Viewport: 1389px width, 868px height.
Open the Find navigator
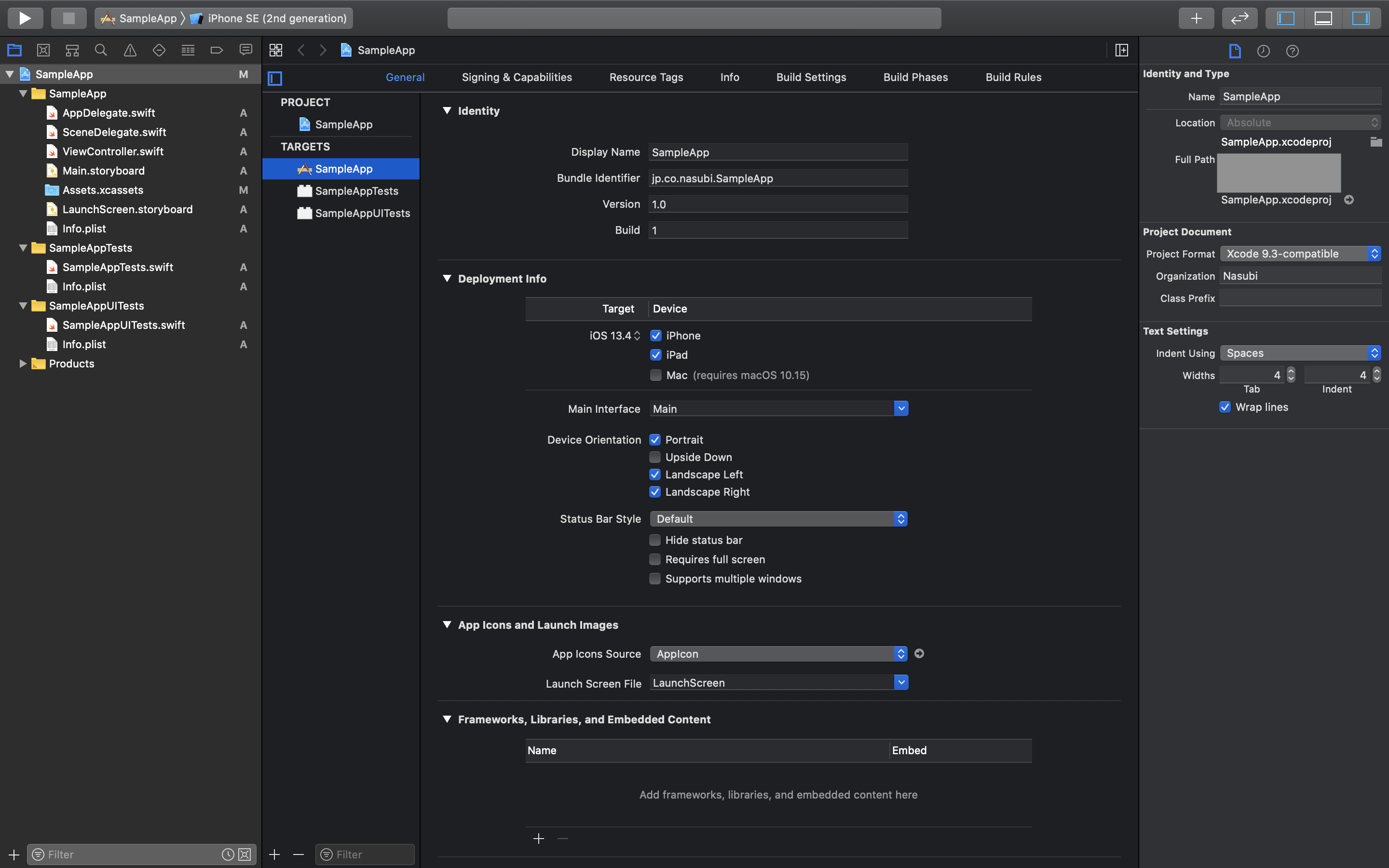(101, 50)
